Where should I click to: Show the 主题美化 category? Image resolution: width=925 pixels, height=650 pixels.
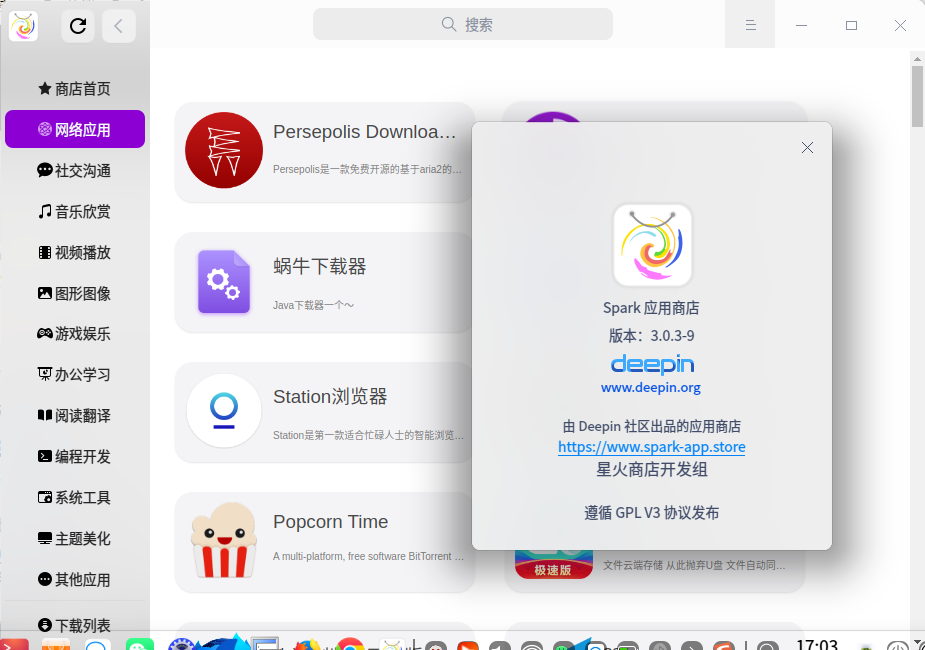75,539
